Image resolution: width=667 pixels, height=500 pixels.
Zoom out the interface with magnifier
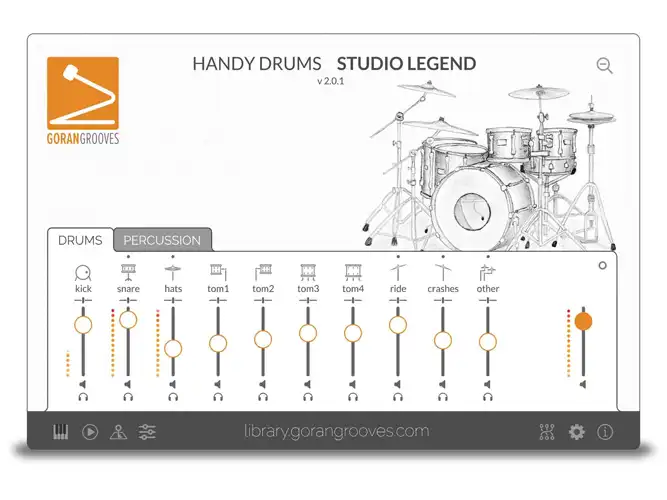point(604,66)
